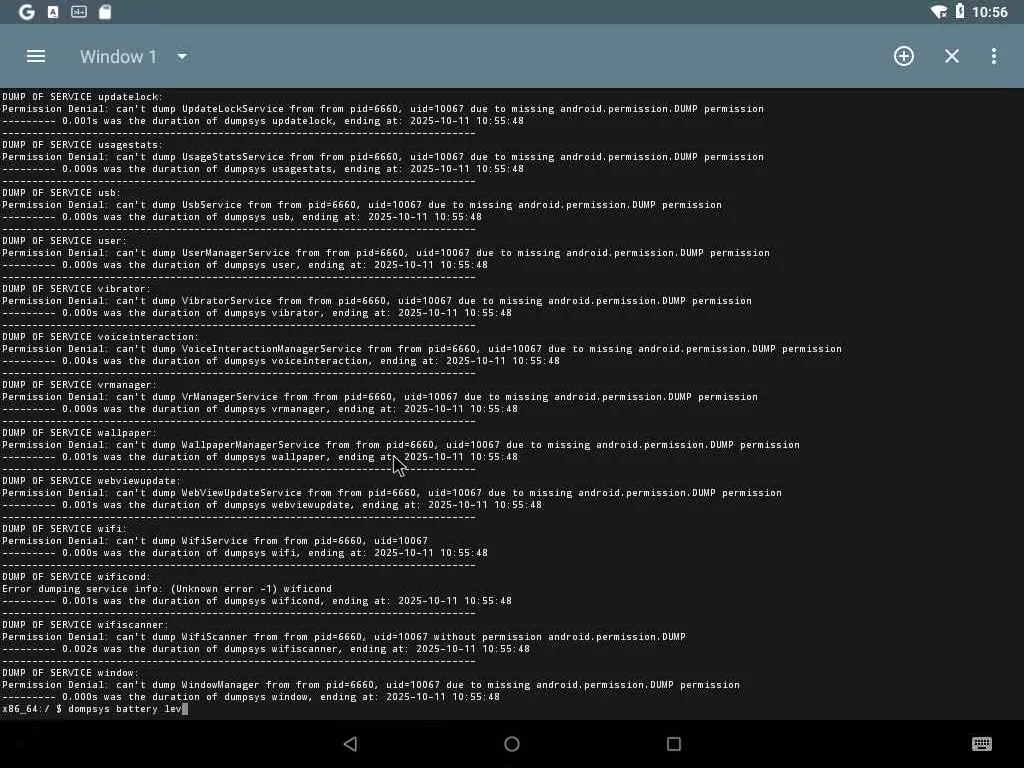Click 'DUMP OF SERVICE vrmanager:' line

79,385
